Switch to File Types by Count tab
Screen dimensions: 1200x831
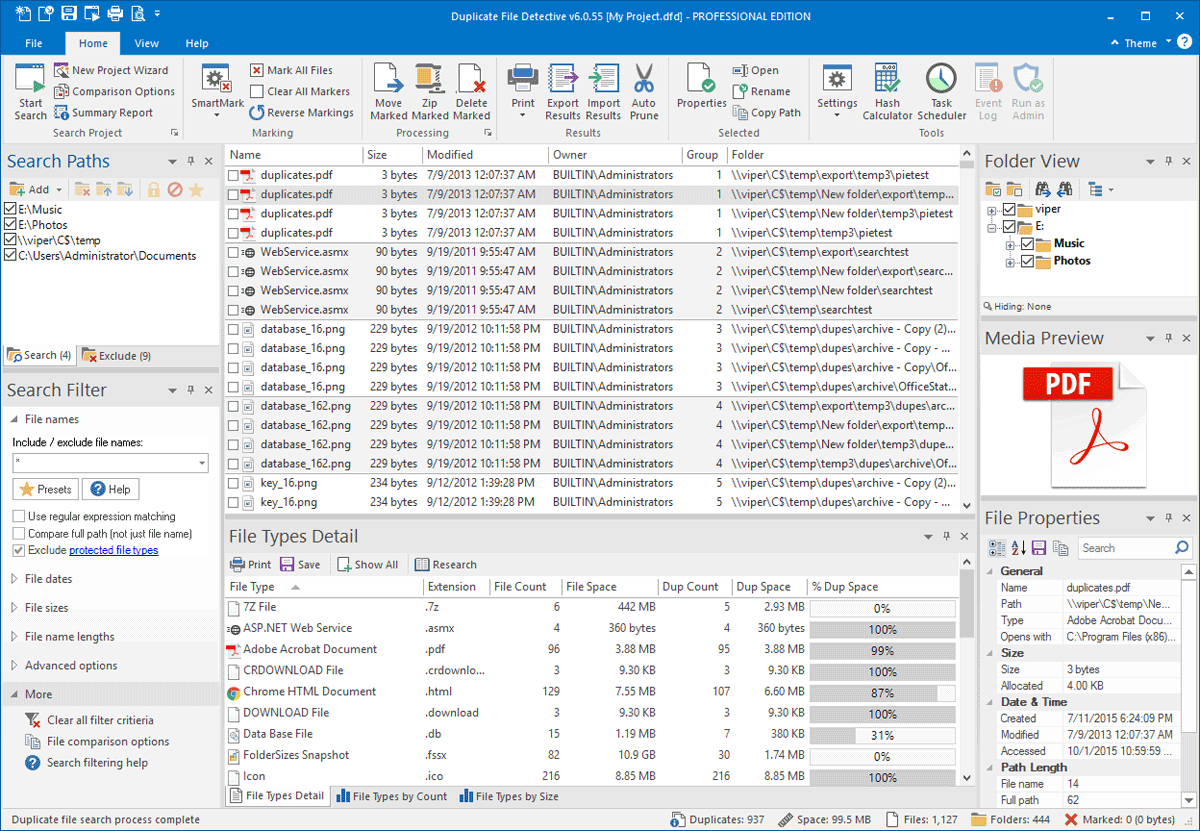pos(391,796)
